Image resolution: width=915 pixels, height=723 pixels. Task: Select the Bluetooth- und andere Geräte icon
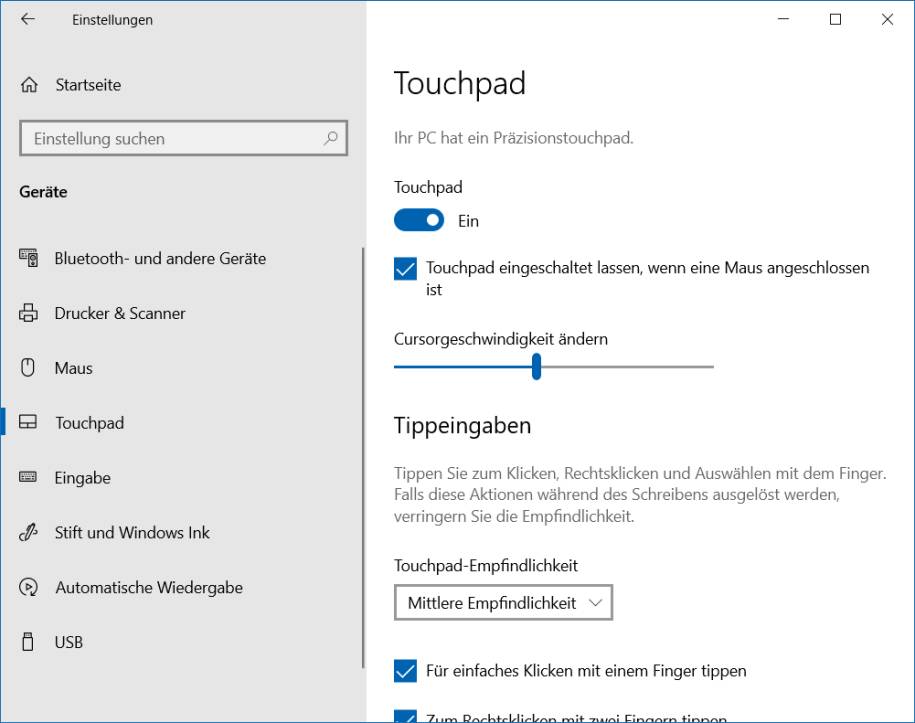(x=31, y=258)
